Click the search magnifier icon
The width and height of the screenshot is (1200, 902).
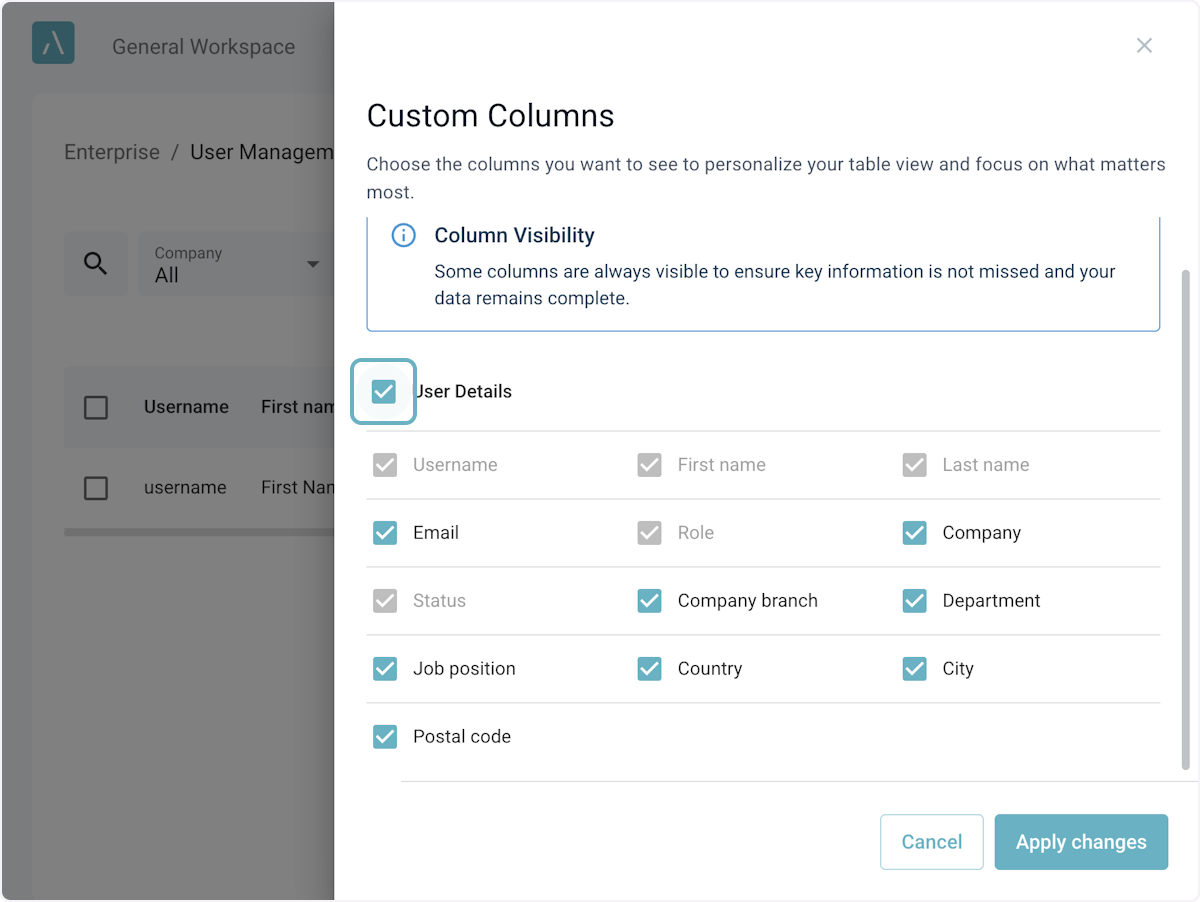tap(96, 264)
